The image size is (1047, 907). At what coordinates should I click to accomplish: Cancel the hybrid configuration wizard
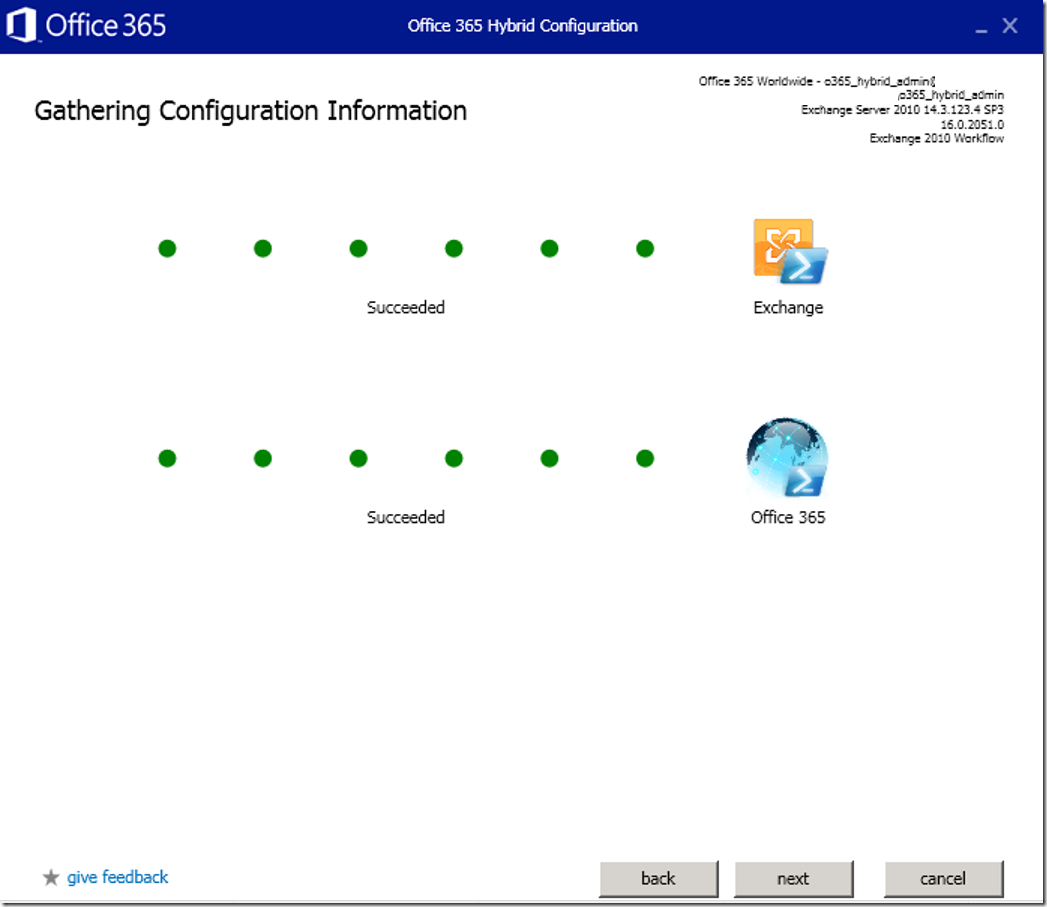(943, 878)
